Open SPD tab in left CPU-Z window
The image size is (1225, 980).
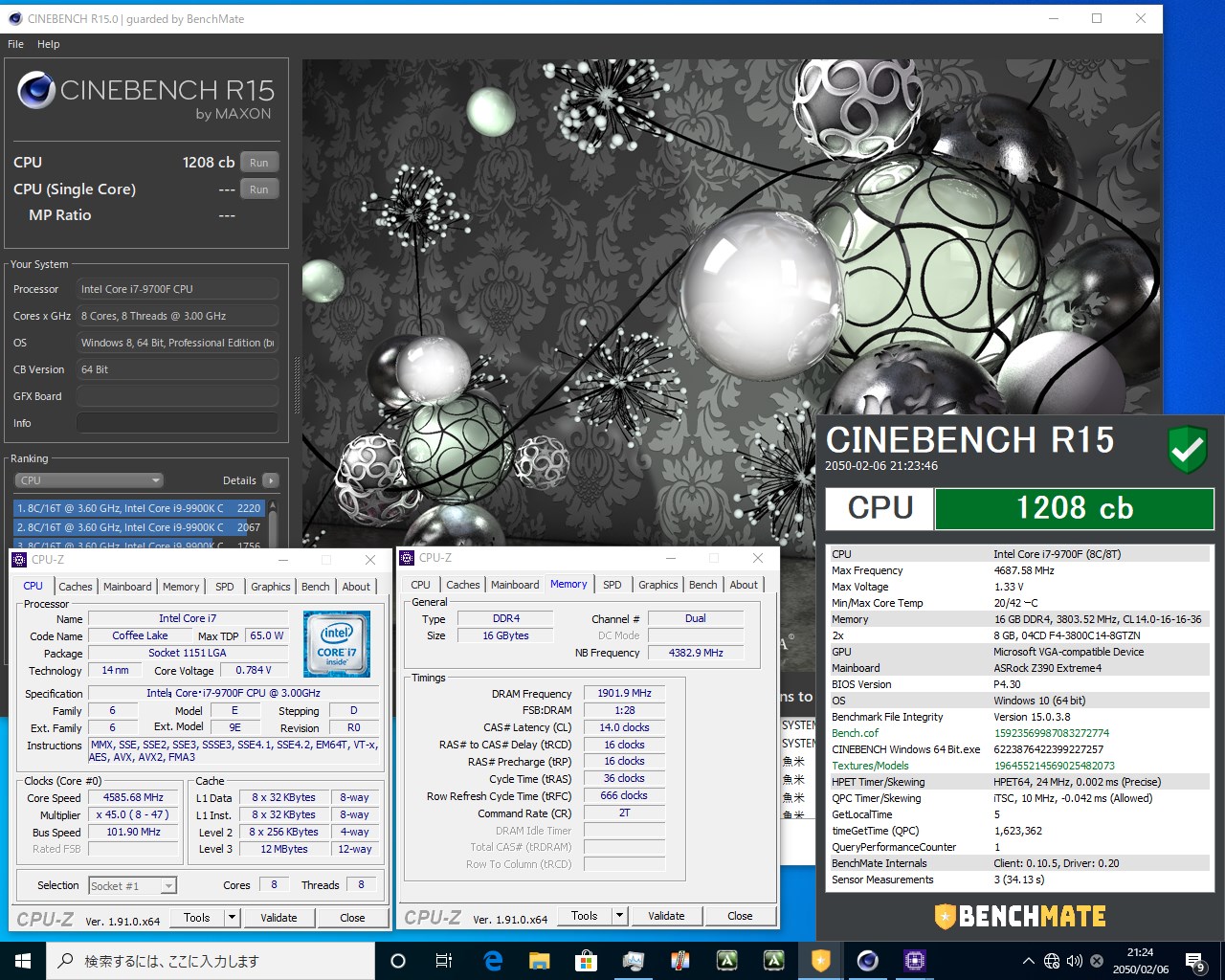tap(225, 587)
